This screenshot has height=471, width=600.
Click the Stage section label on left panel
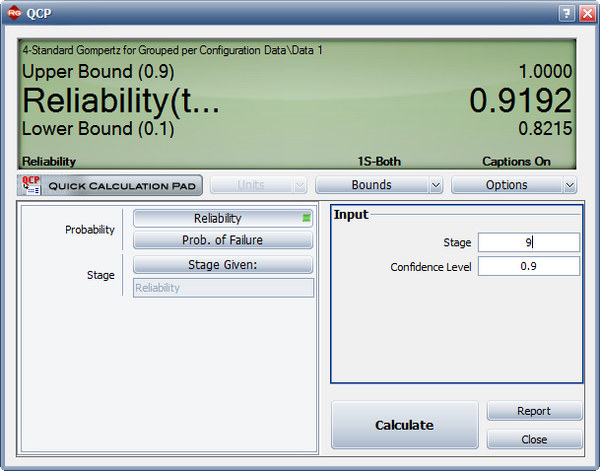101,275
